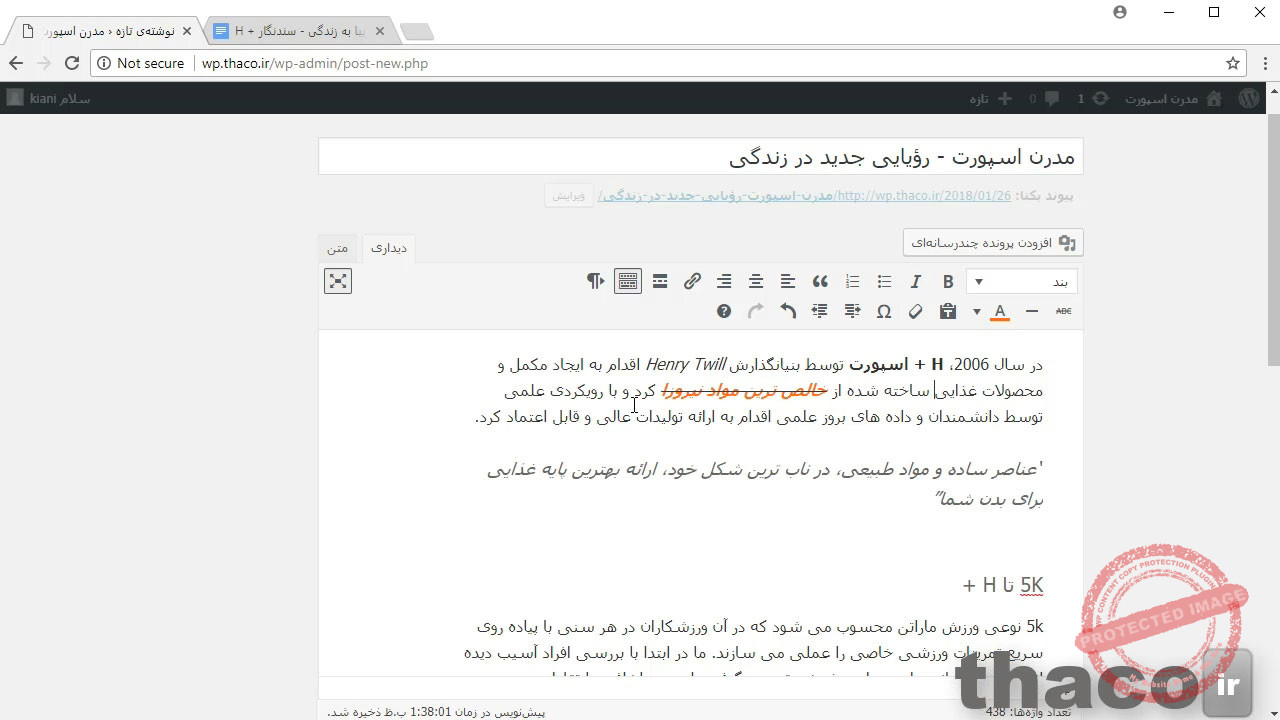Toggle distraction-free writing mode
The height and width of the screenshot is (720, 1280).
(337, 281)
